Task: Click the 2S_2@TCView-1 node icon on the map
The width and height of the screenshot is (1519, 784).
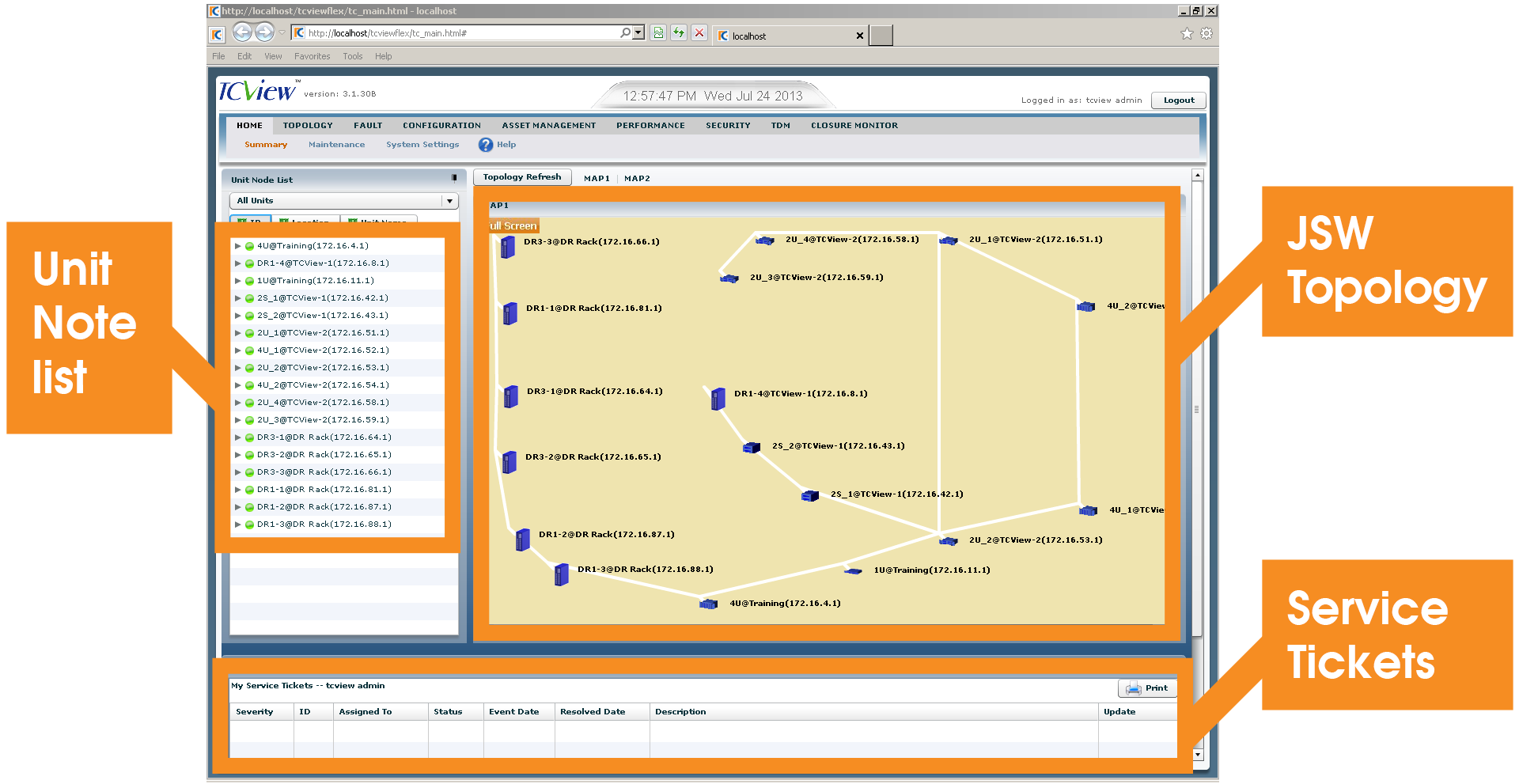Action: tap(752, 448)
